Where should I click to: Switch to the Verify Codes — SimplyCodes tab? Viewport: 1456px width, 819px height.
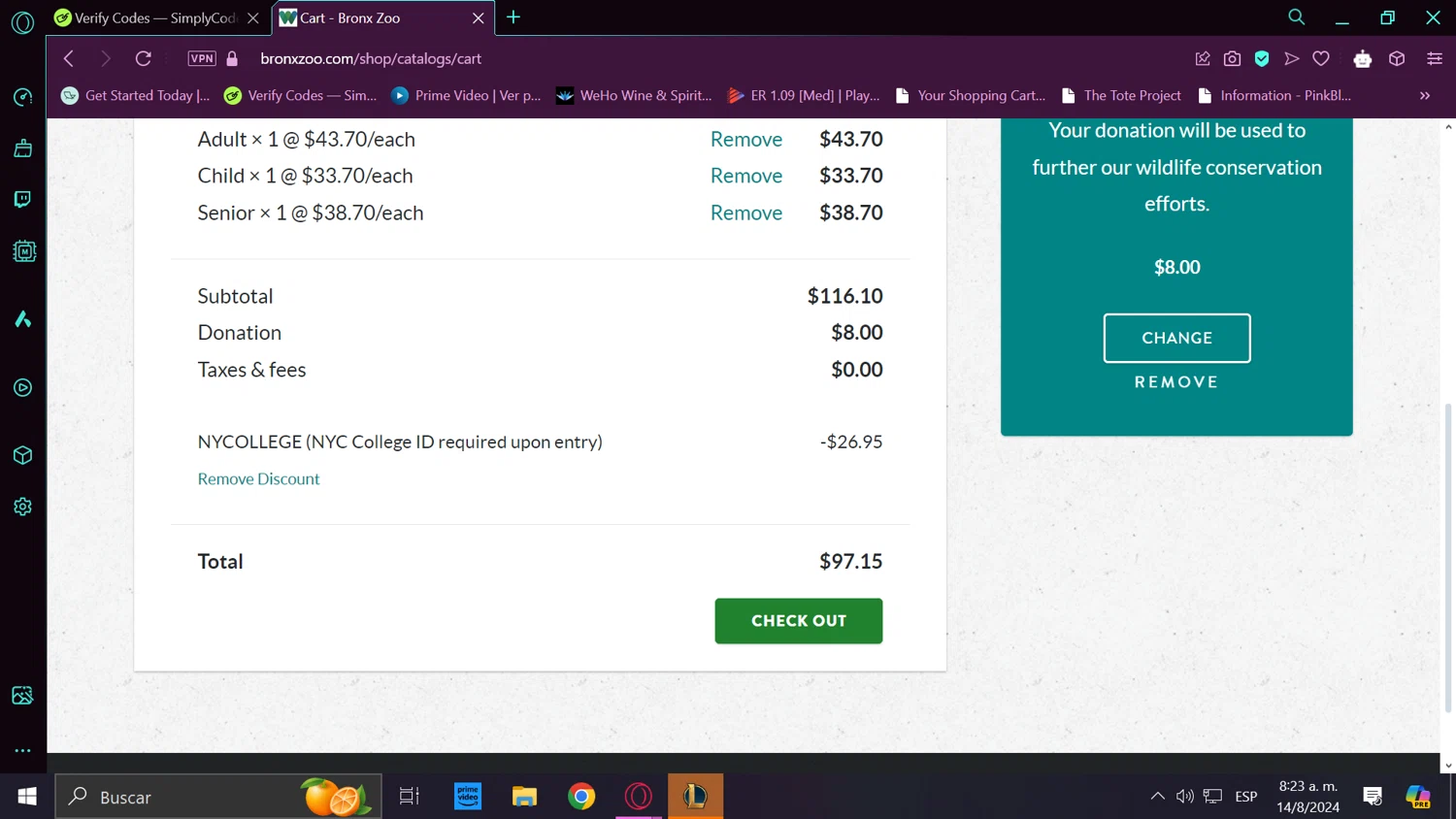pos(158,17)
